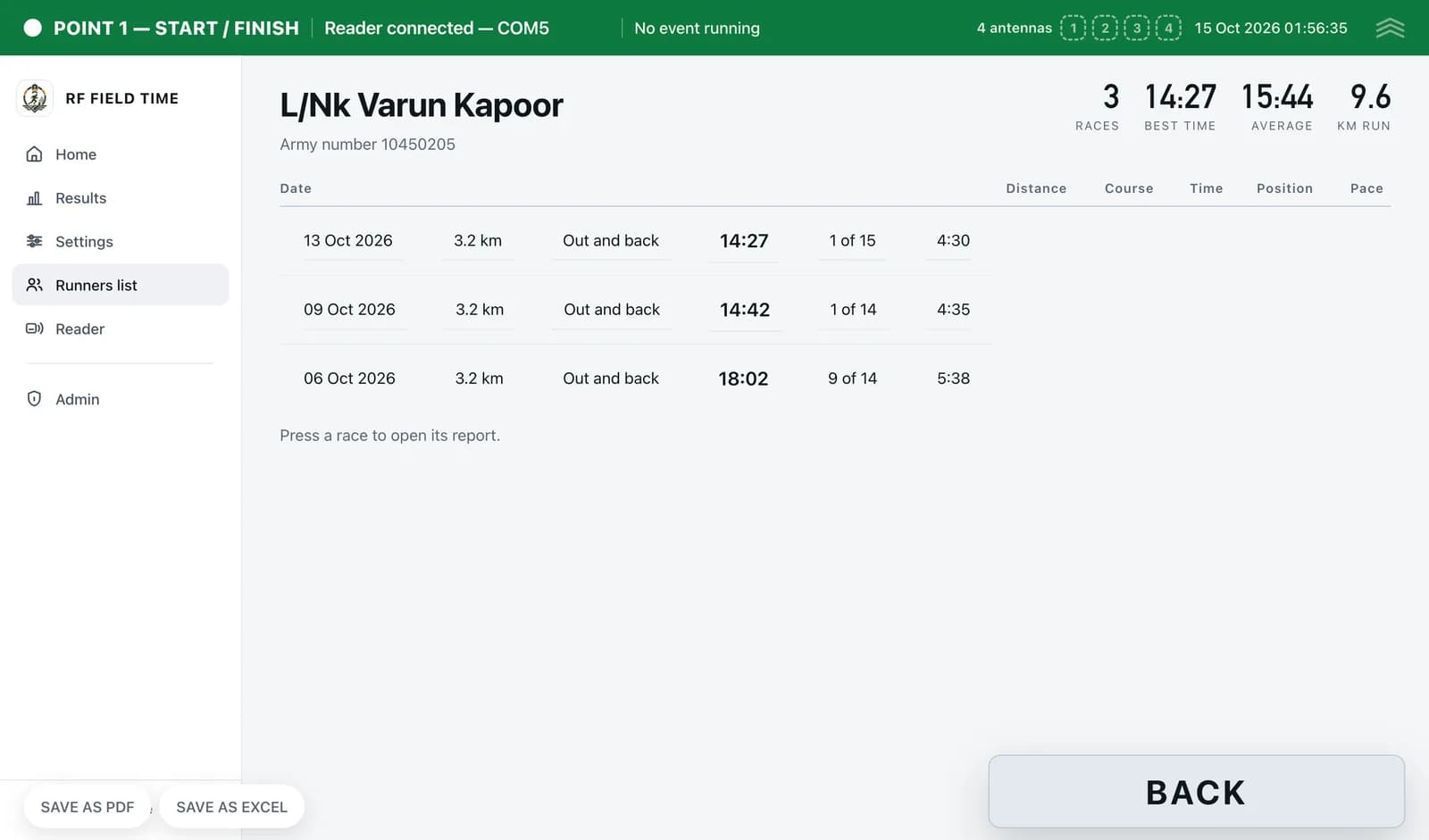This screenshot has width=1429, height=840.
Task: Click the Home icon in sidebar
Action: [x=34, y=154]
